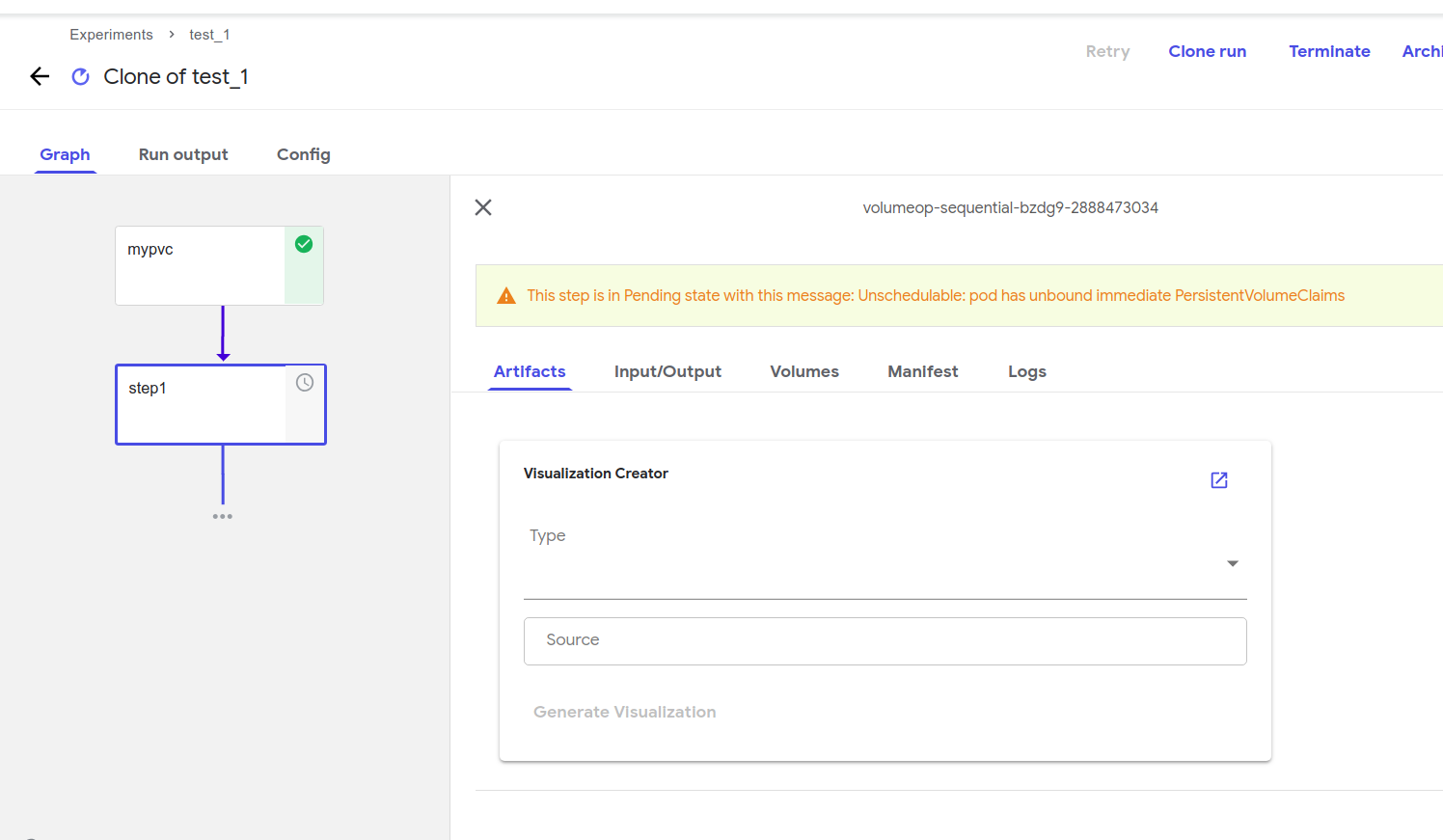The width and height of the screenshot is (1443, 840).
Task: Click the Source input field
Action: click(x=885, y=640)
